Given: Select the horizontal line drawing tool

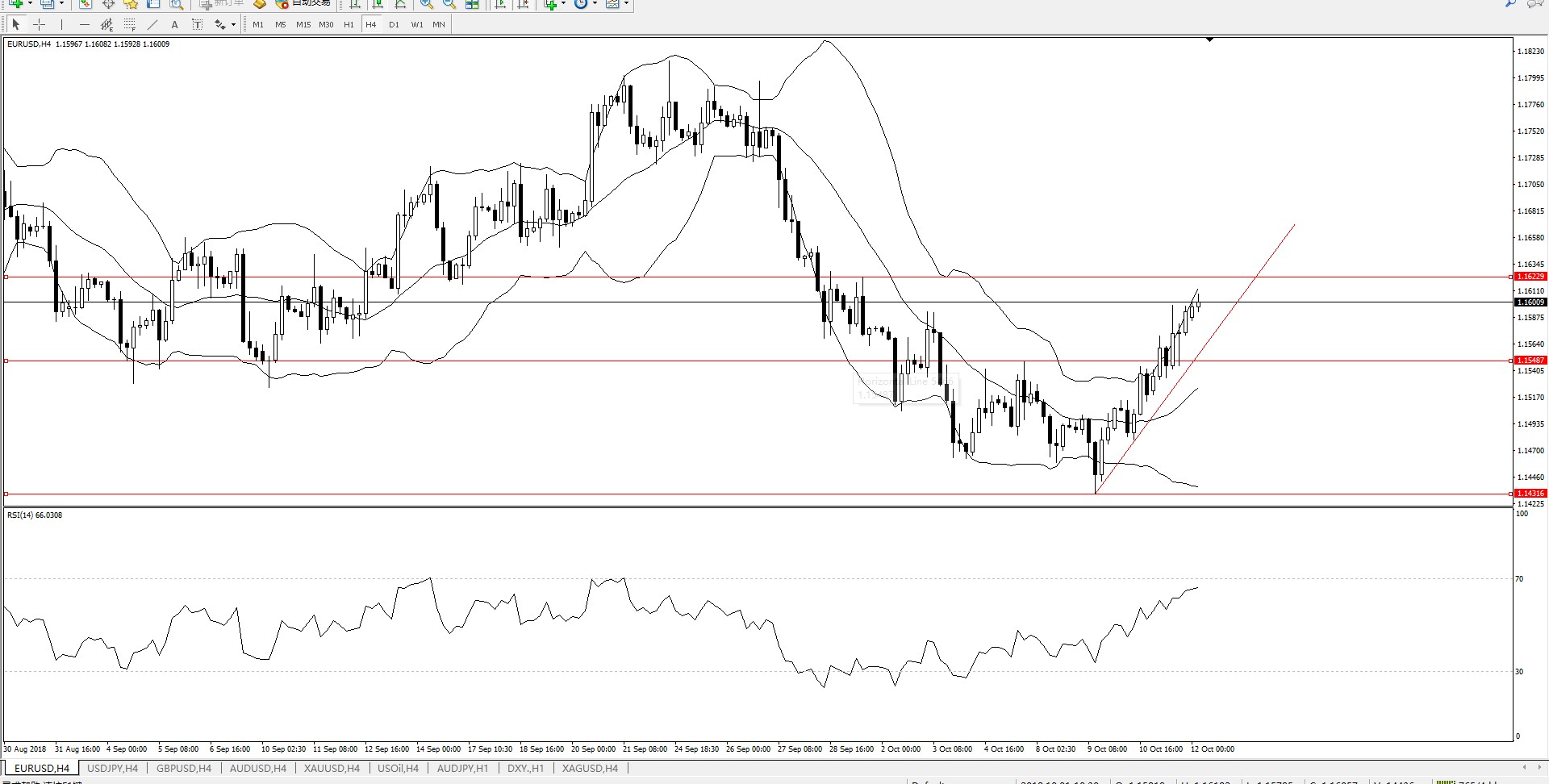Looking at the screenshot, I should pos(84,24).
